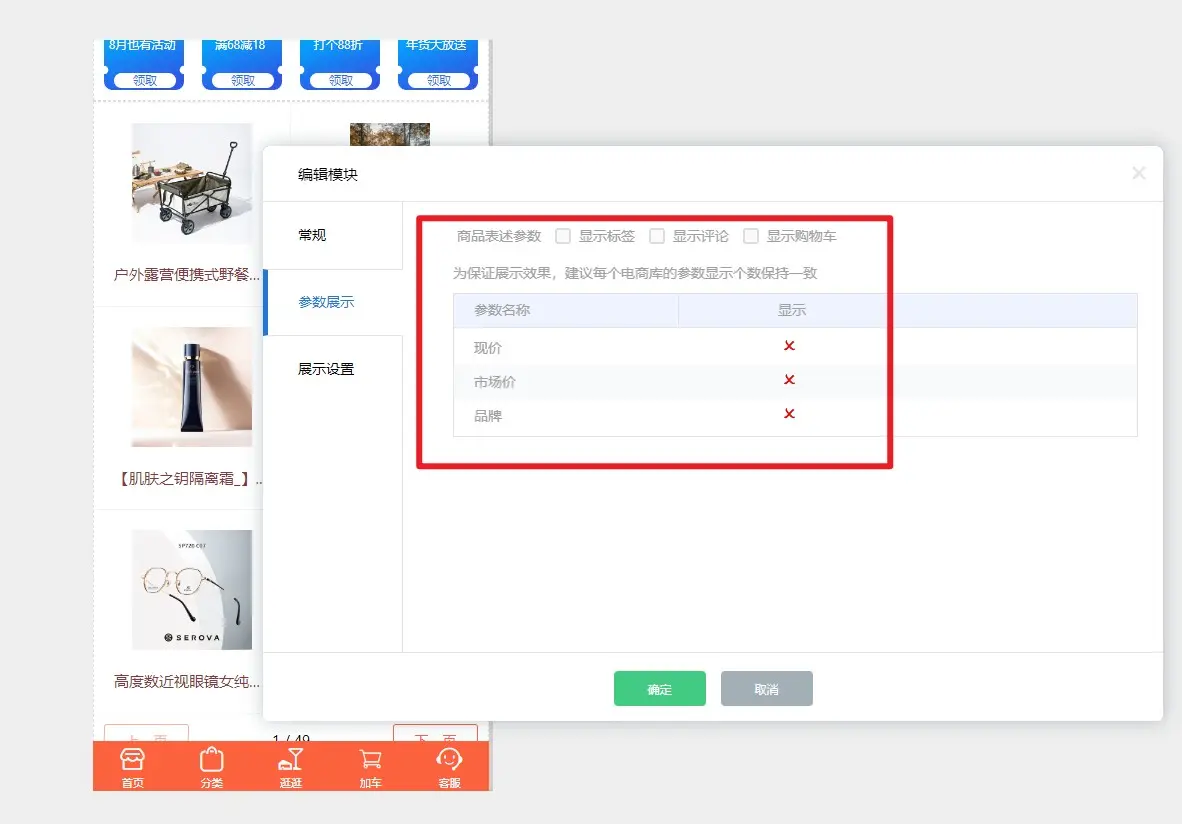Open the 加车 shopping cart icon
This screenshot has height=824, width=1182.
370,760
